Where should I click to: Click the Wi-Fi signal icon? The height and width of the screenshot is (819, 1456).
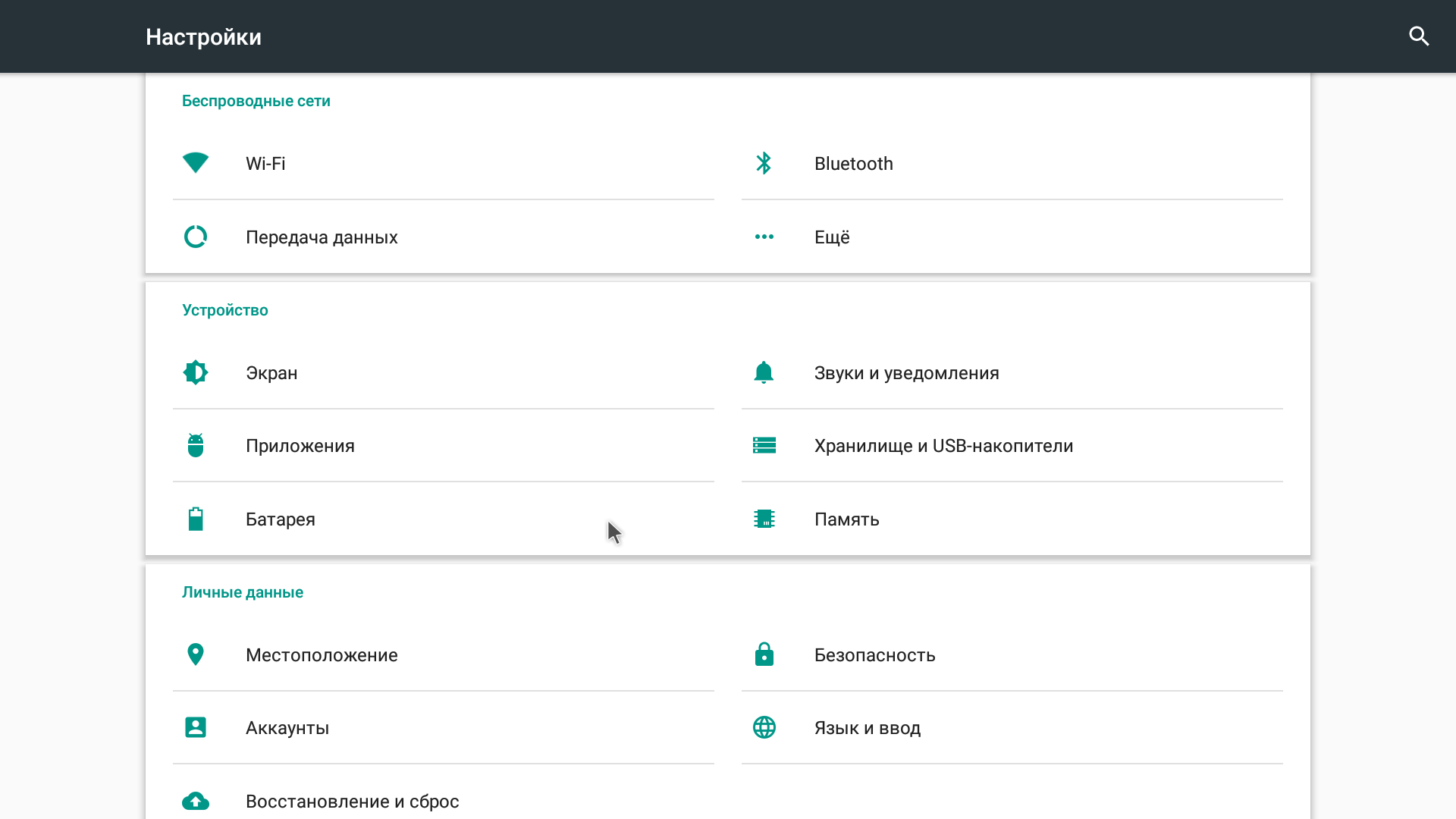(196, 163)
